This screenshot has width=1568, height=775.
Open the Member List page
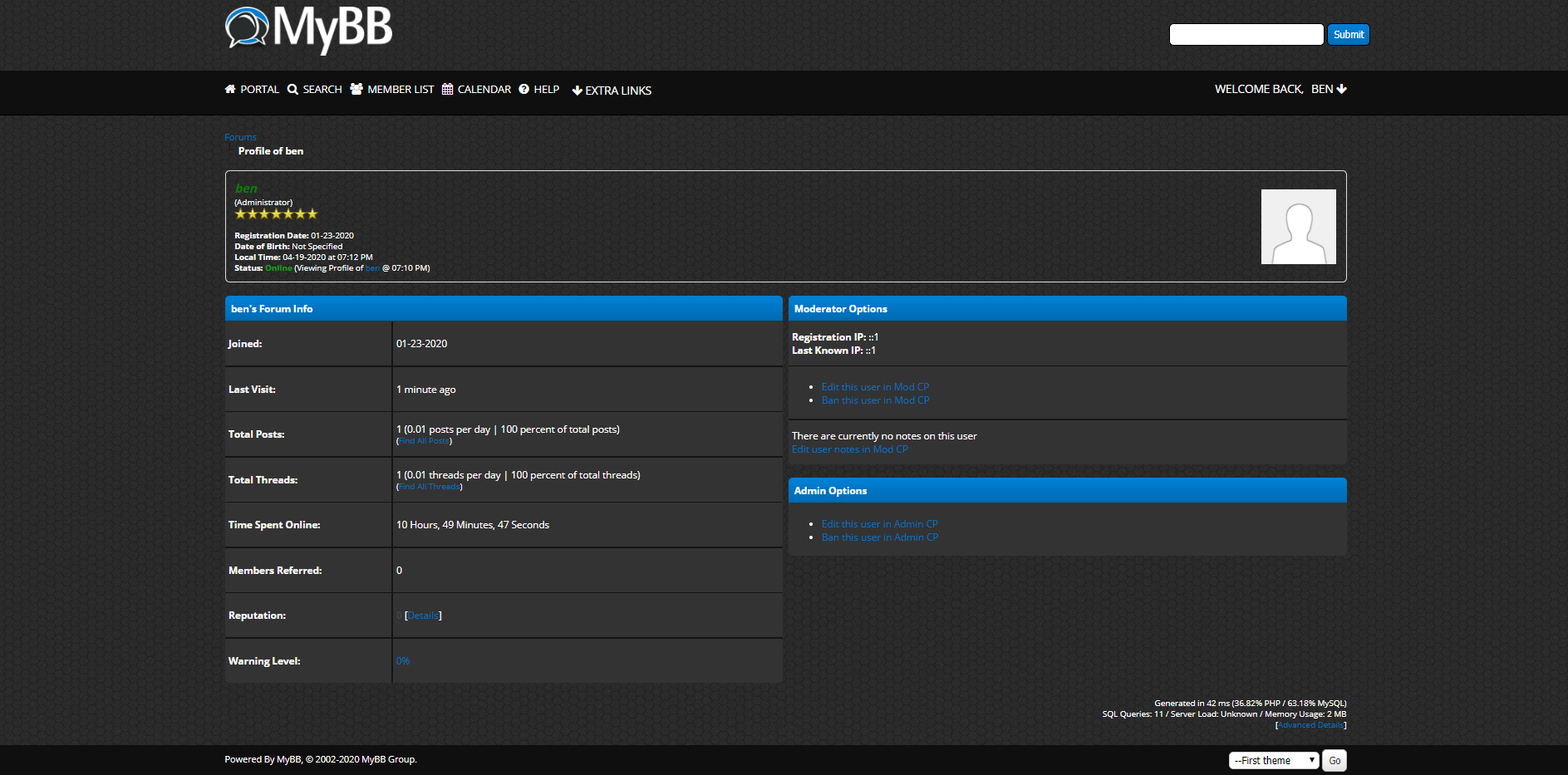click(401, 90)
